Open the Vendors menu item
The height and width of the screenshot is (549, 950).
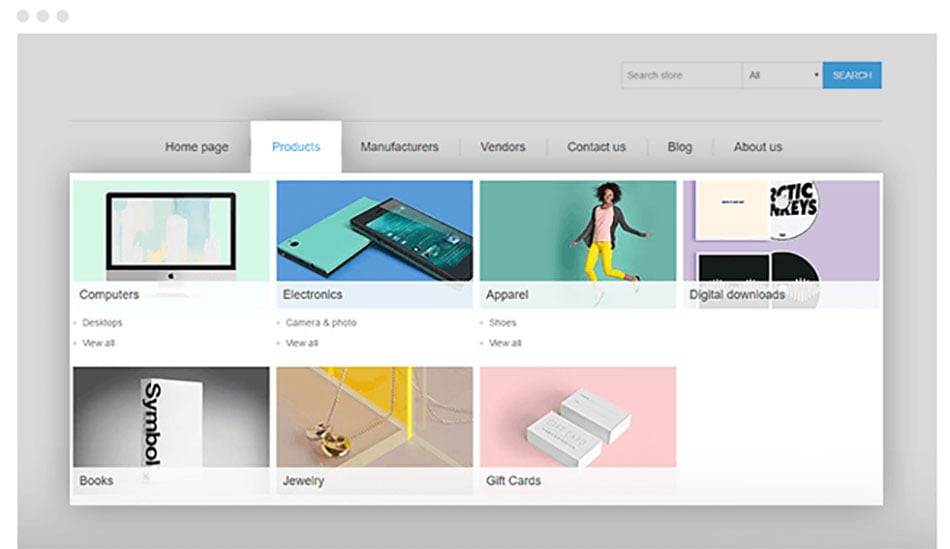(502, 147)
